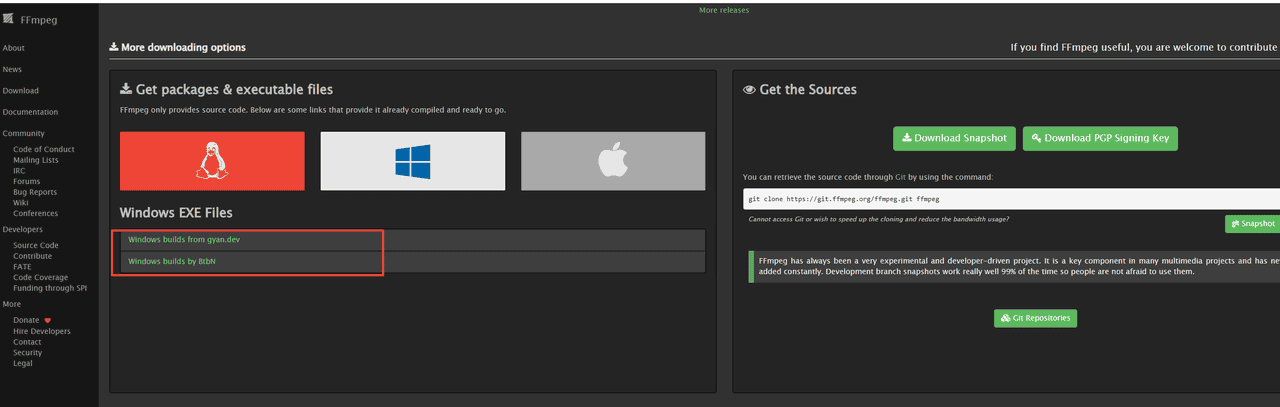Click the git clone command field
Screen dimensions: 1280x407
coord(1010,199)
